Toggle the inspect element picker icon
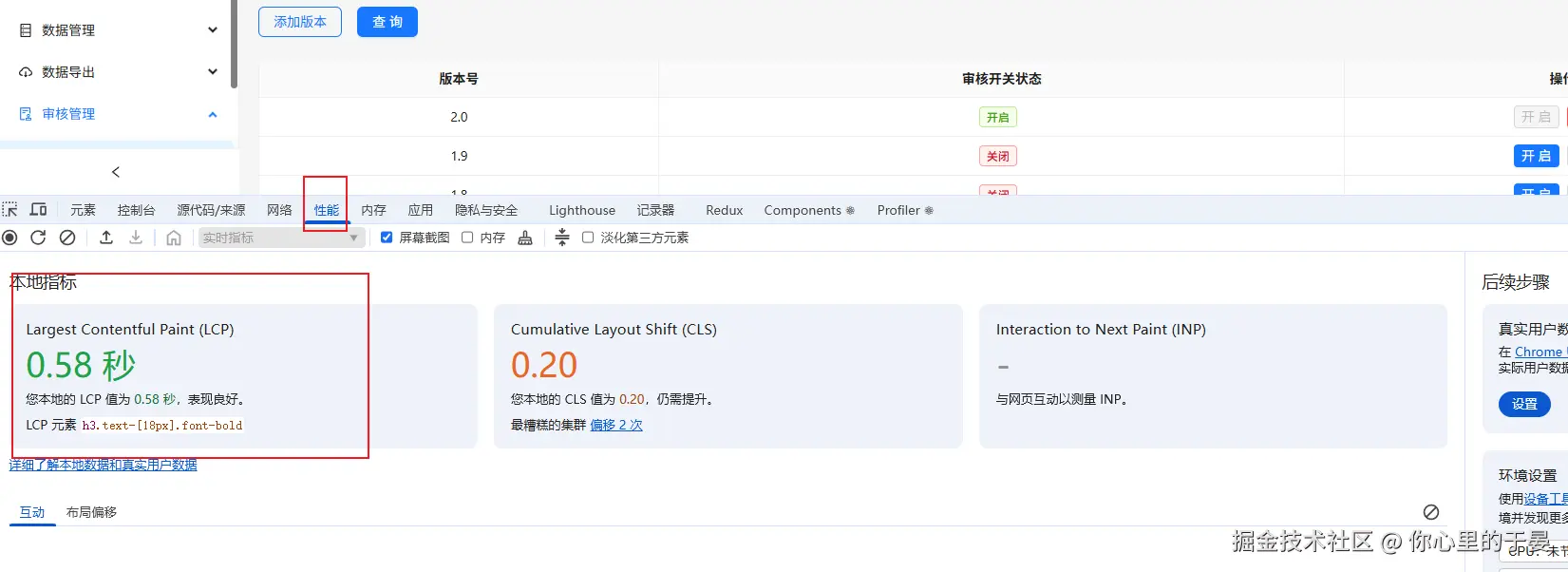1568x572 pixels. (x=9, y=210)
